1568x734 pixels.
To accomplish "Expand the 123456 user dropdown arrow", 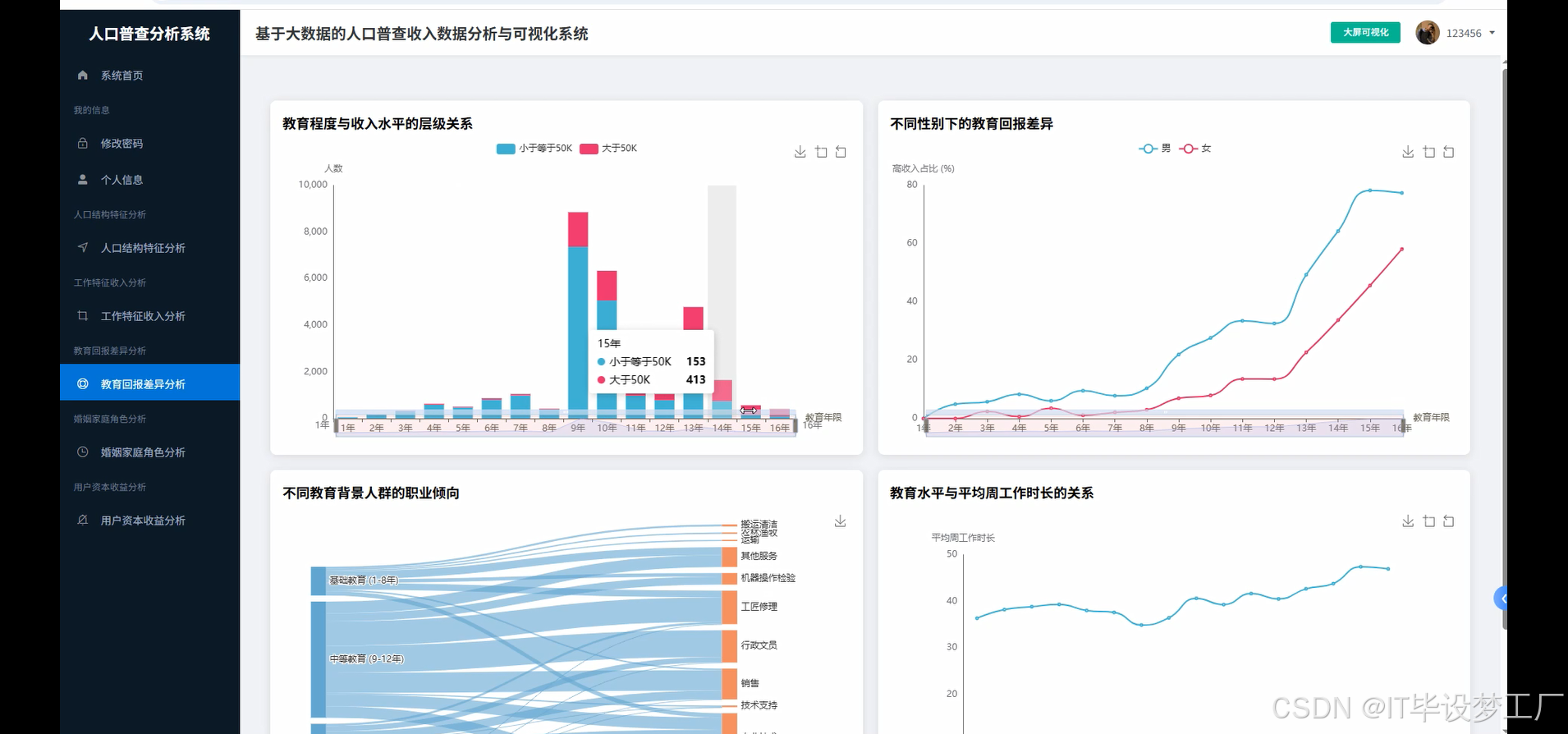I will click(x=1492, y=33).
